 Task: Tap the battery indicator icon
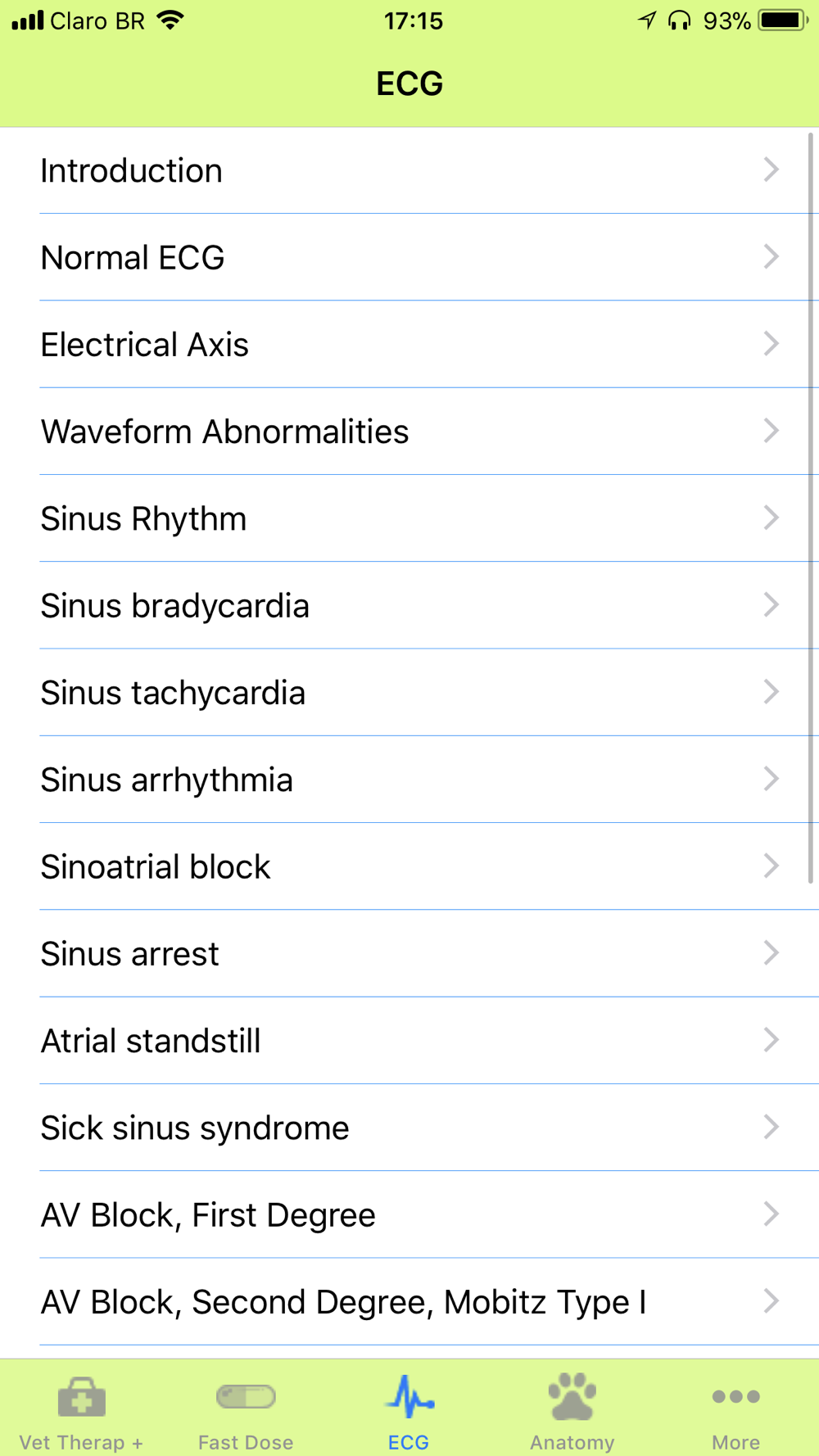[783, 20]
